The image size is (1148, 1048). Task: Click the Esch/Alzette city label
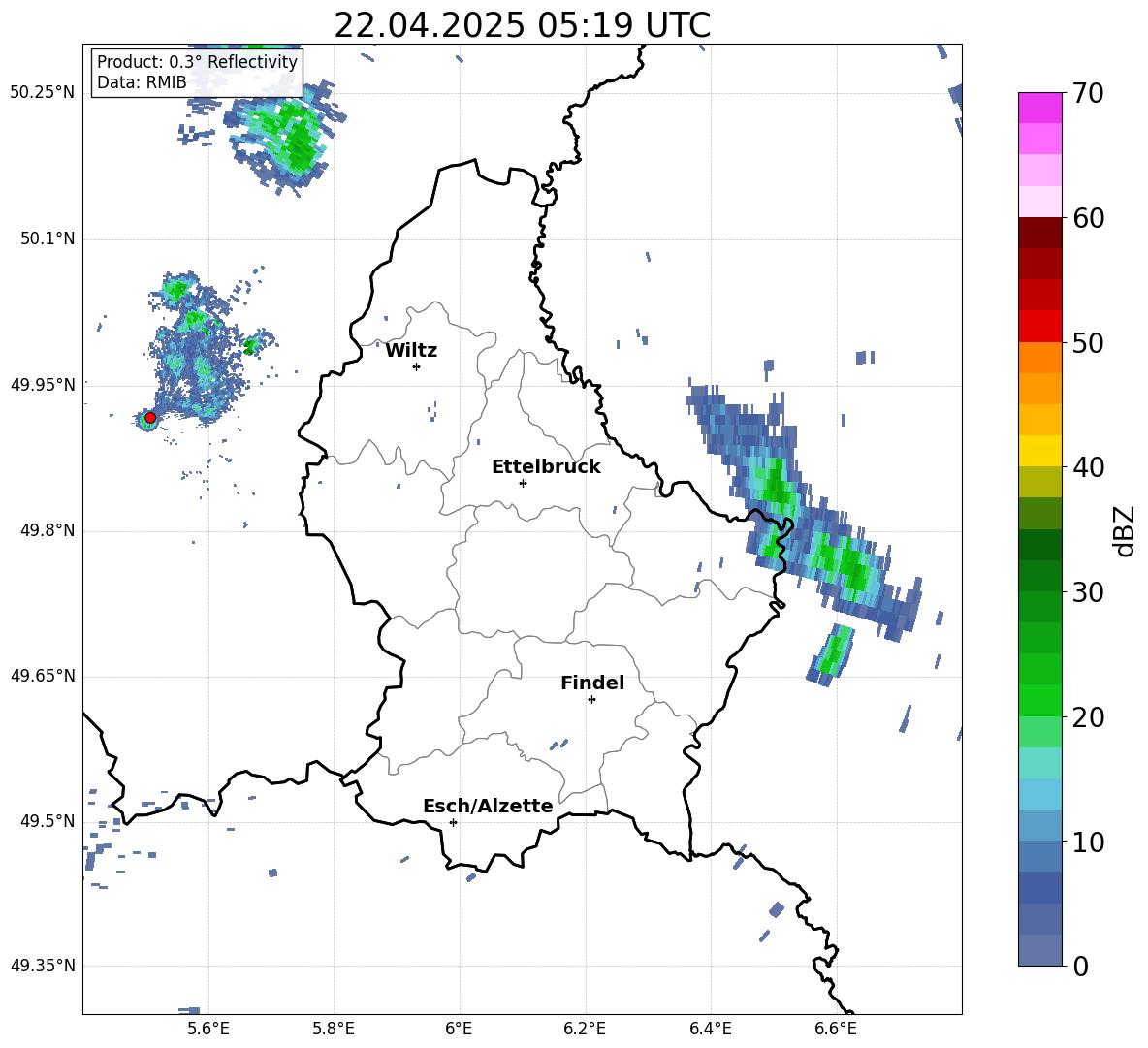pyautogui.click(x=488, y=806)
